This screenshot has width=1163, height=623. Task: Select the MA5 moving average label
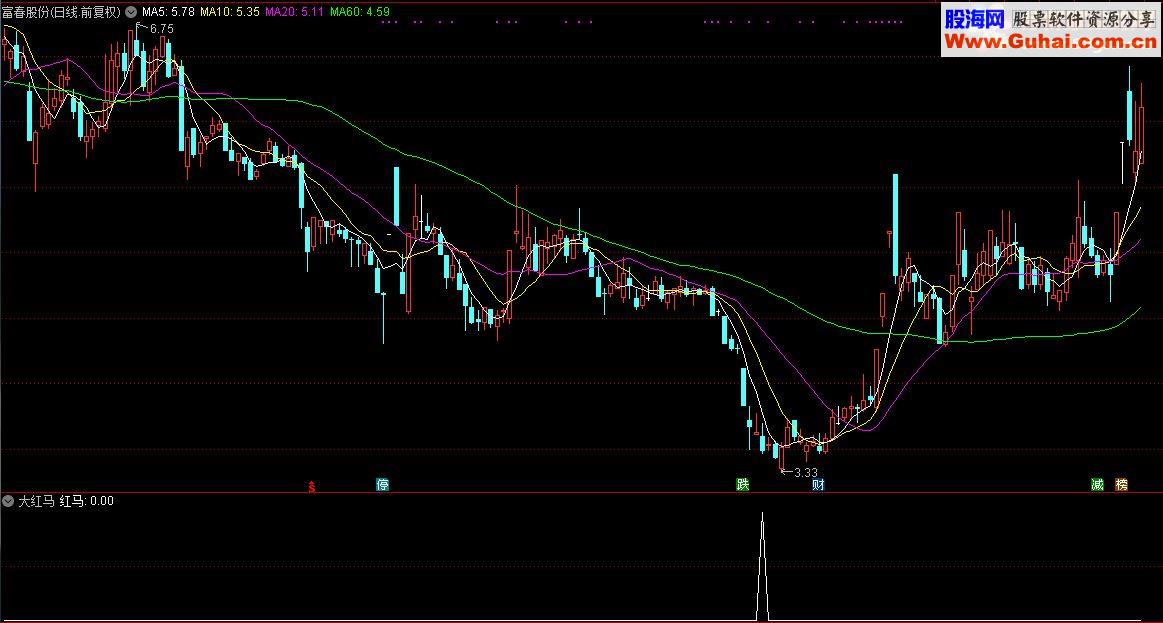pyautogui.click(x=168, y=12)
